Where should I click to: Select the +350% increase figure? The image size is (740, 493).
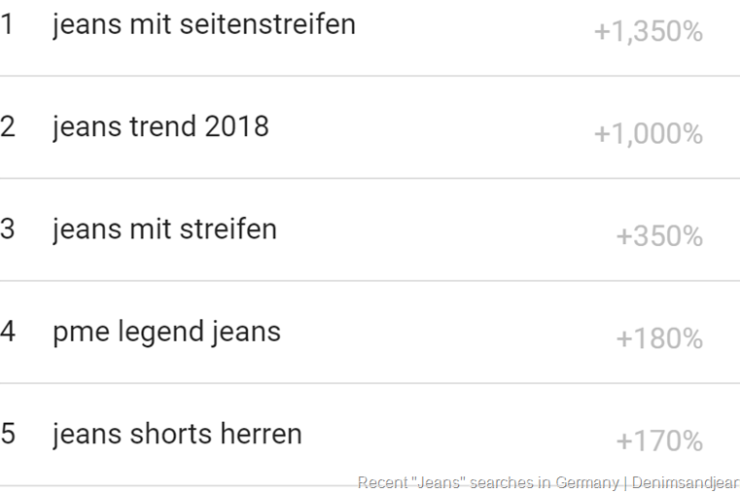[659, 237]
